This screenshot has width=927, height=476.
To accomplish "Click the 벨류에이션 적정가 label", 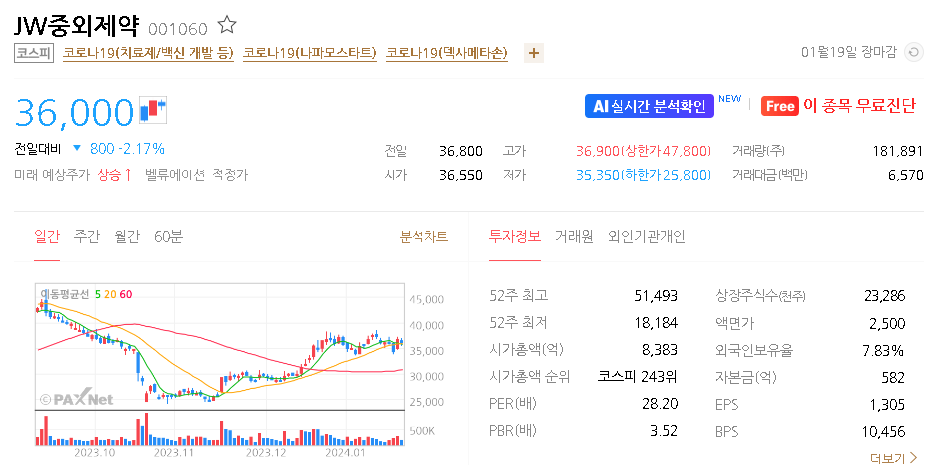I will pyautogui.click(x=197, y=175).
